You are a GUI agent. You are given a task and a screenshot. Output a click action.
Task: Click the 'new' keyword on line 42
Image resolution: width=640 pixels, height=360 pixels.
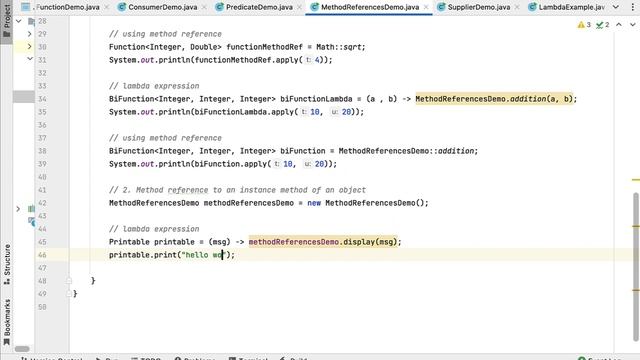[314, 203]
